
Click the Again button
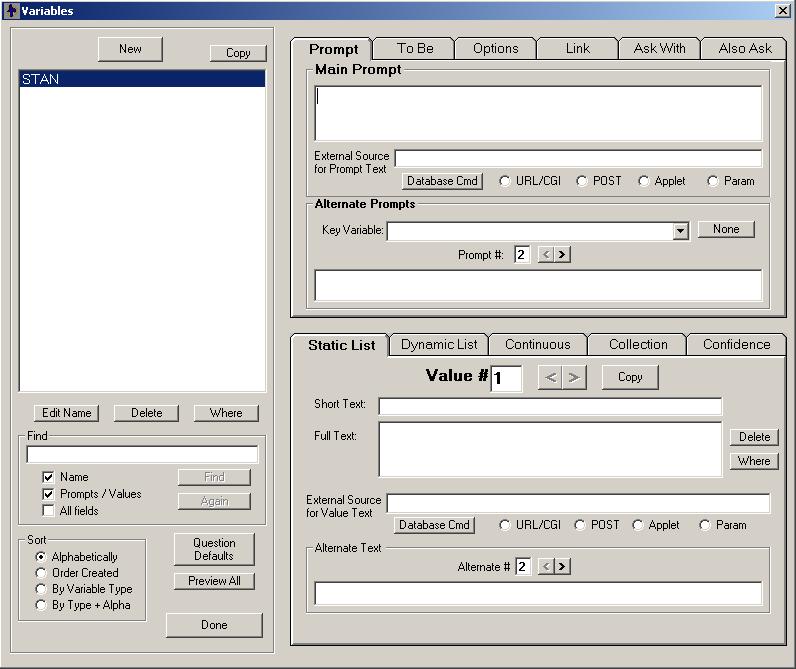(214, 501)
